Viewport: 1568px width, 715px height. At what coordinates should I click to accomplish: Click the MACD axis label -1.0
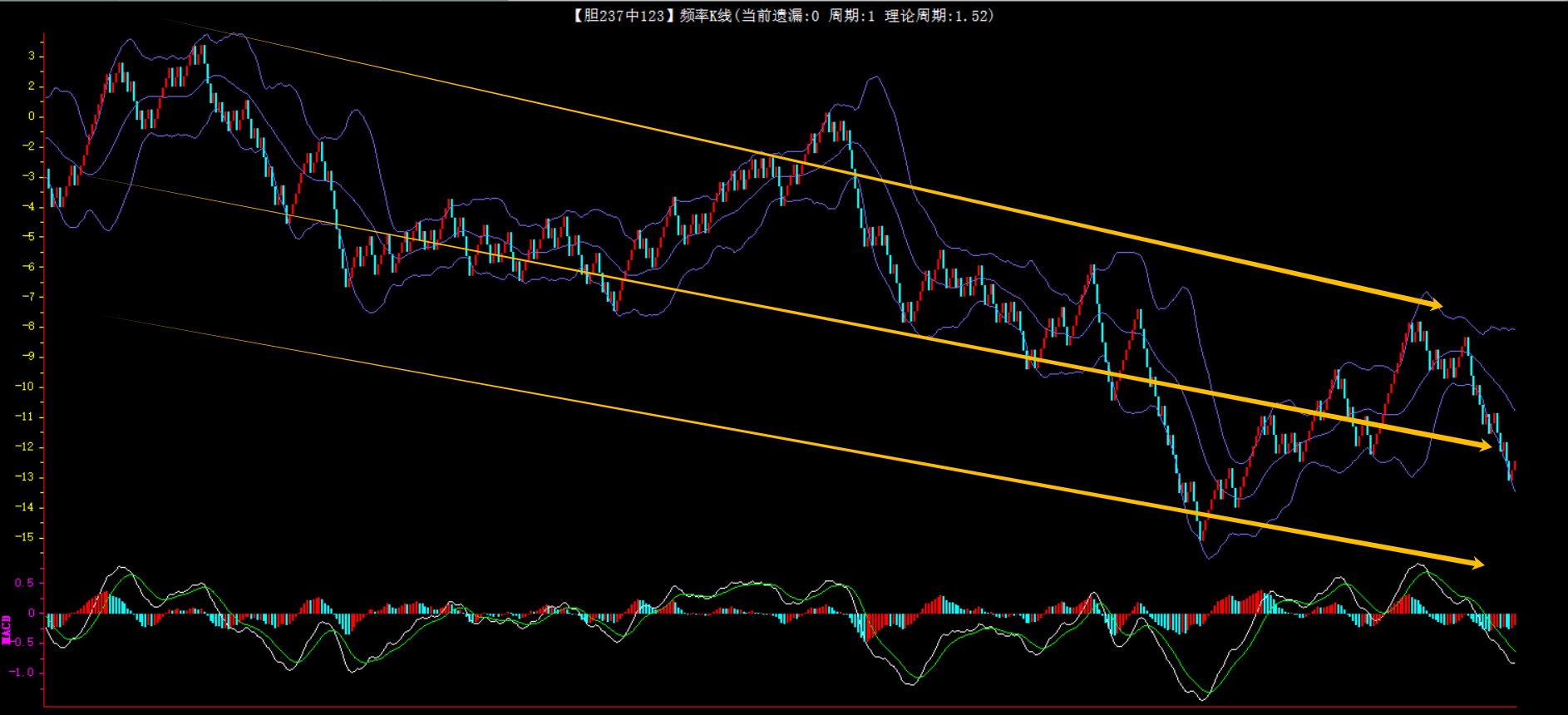point(22,673)
